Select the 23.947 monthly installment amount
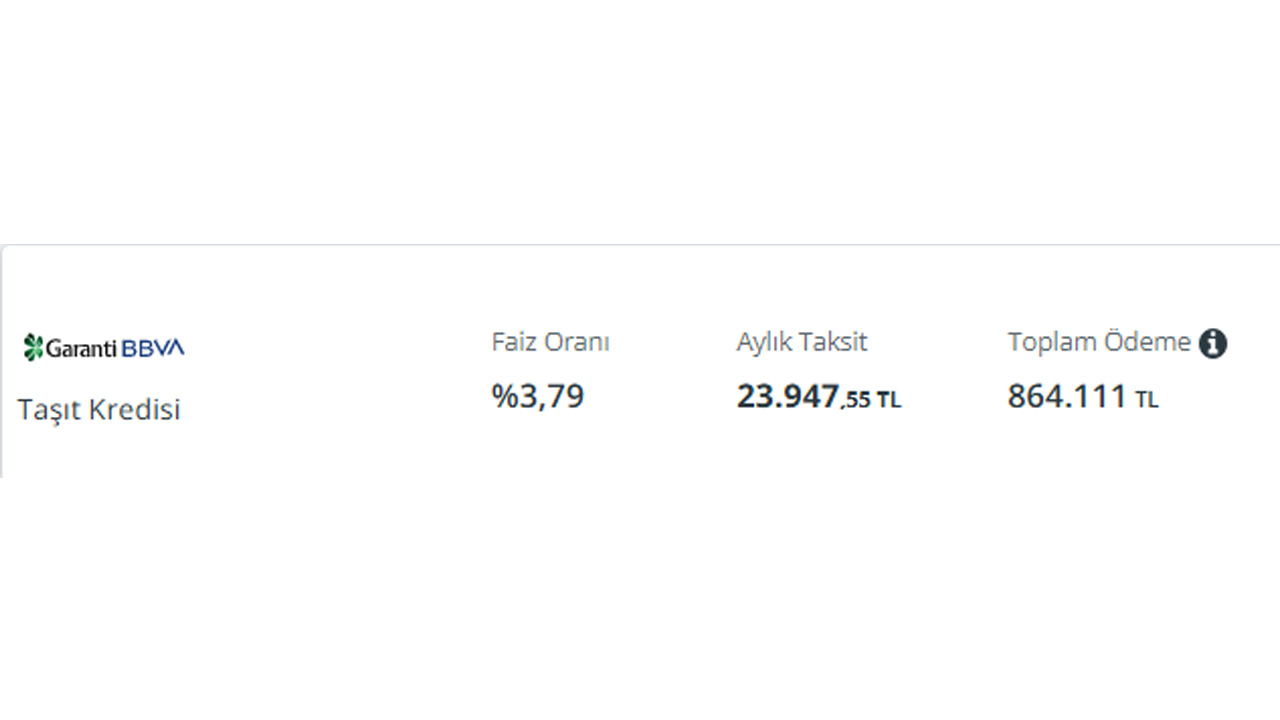Image resolution: width=1280 pixels, height=720 pixels. tap(787, 397)
